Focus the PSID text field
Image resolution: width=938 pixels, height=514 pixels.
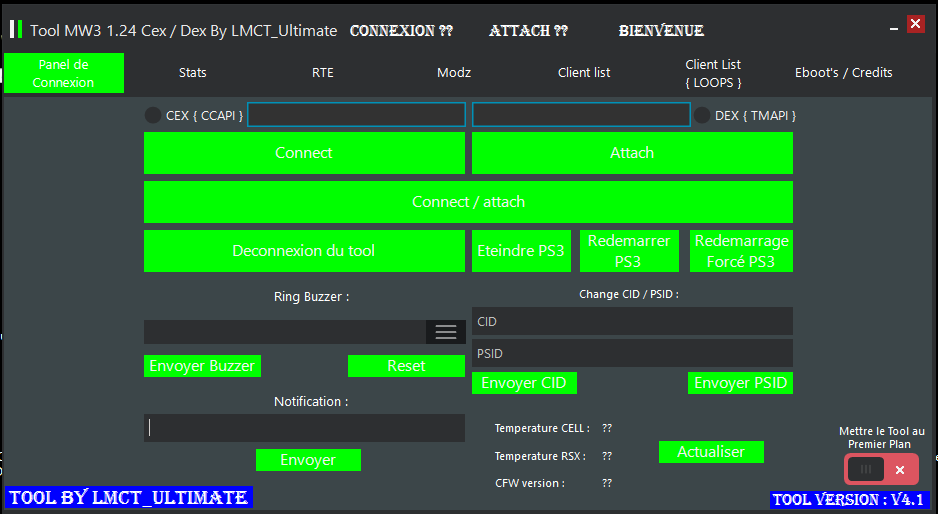pyautogui.click(x=632, y=353)
